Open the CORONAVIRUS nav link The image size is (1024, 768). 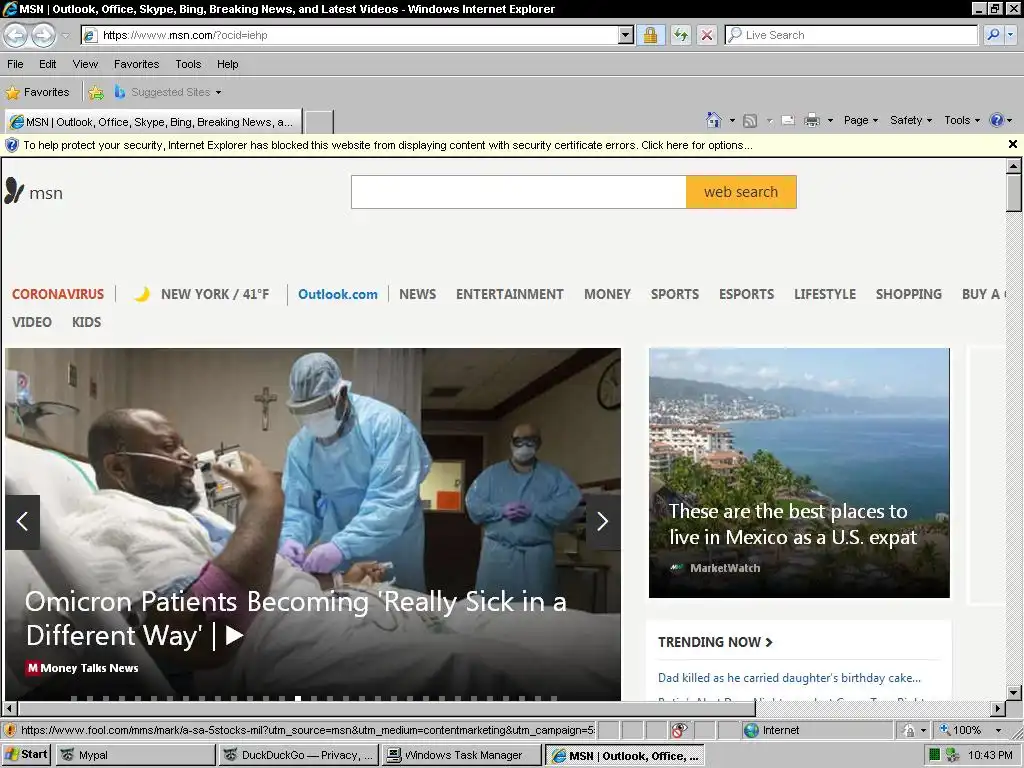click(58, 294)
